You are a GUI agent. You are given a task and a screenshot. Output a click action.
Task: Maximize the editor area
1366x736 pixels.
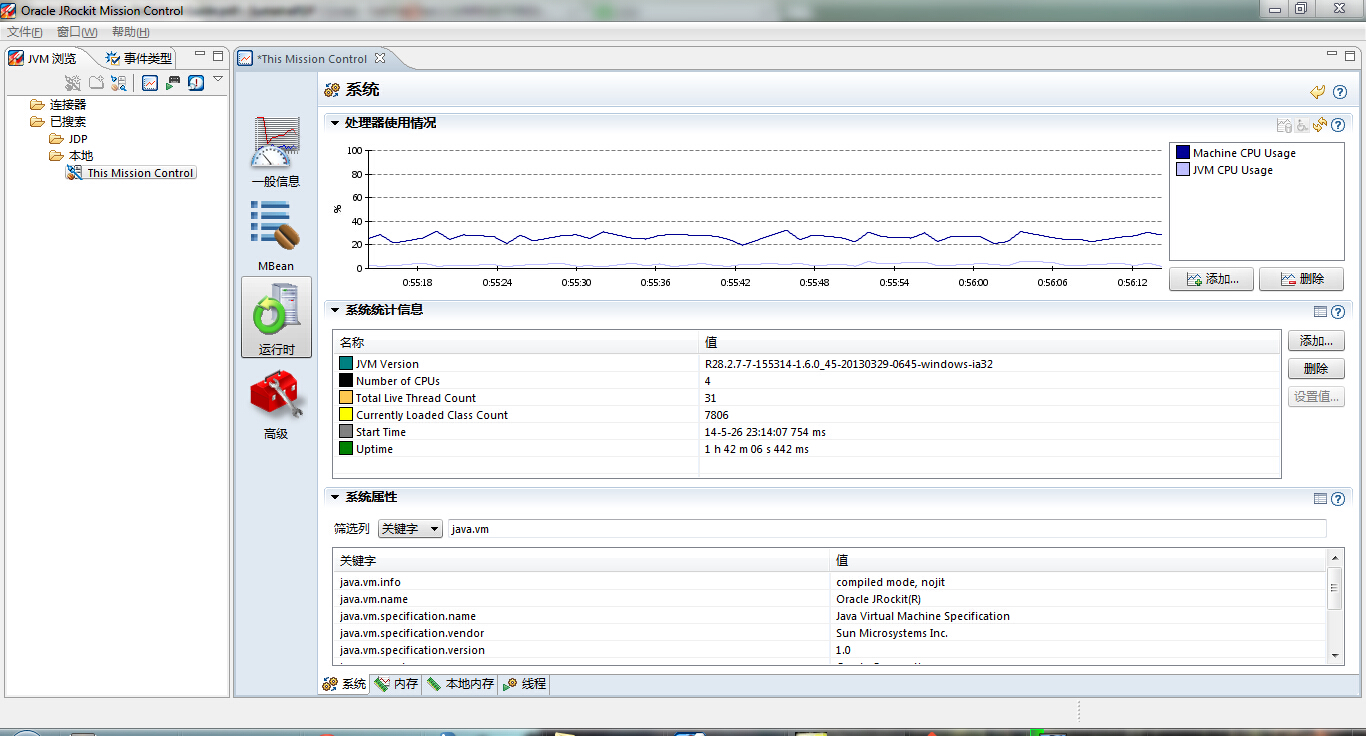coord(1349,56)
